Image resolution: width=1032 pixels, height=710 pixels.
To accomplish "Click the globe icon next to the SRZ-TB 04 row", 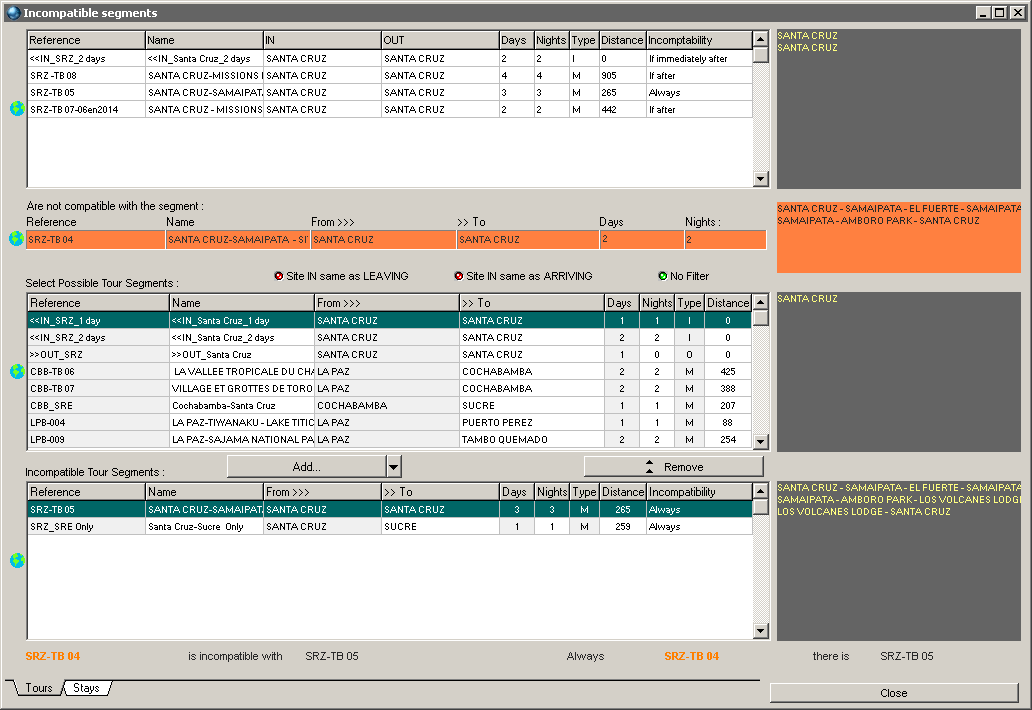I will (x=16, y=239).
